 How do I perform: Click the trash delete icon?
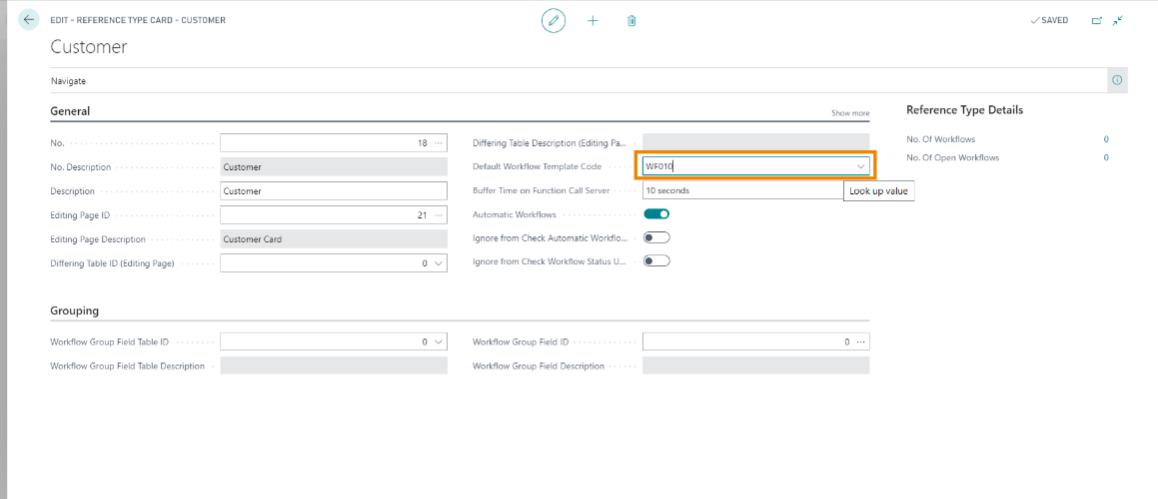click(631, 20)
